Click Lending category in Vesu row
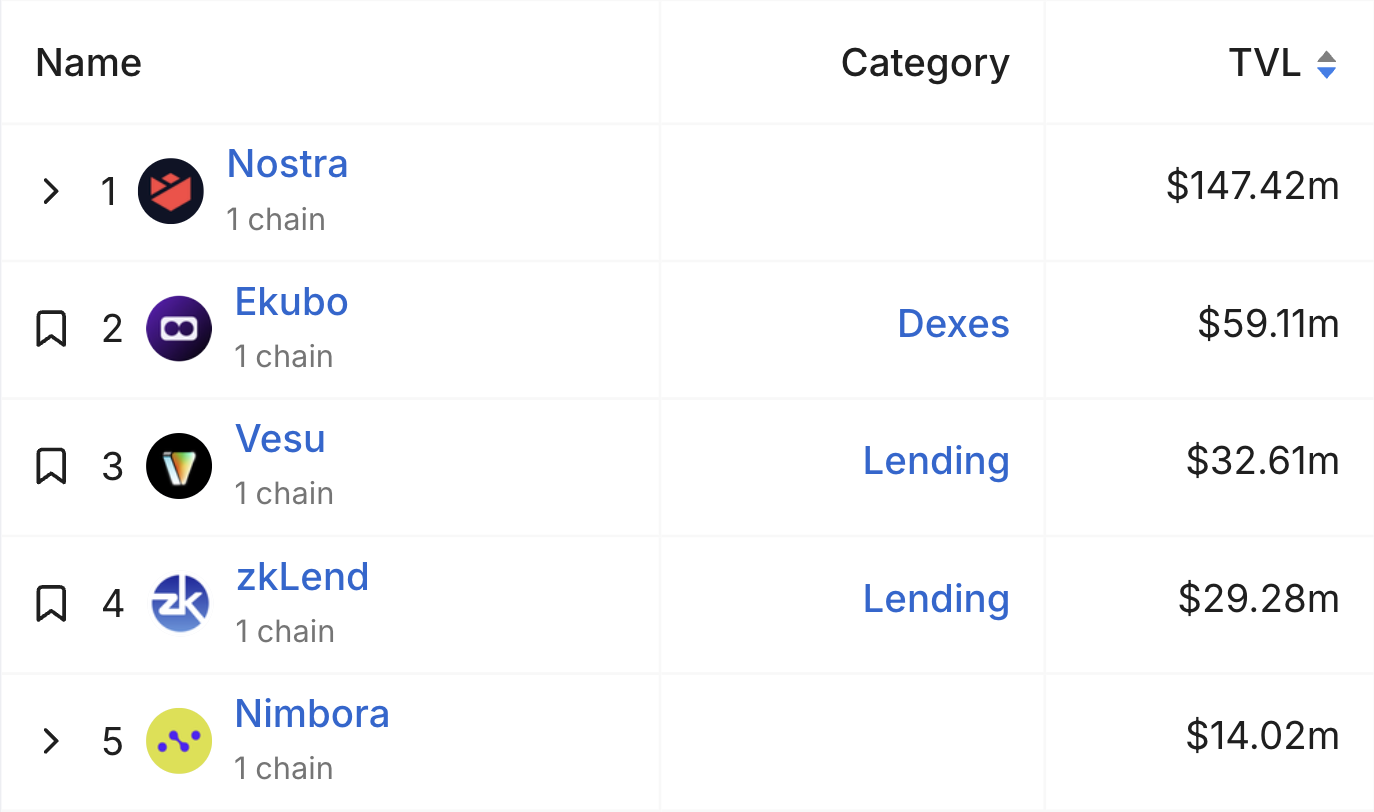Image resolution: width=1374 pixels, height=812 pixels. click(936, 461)
